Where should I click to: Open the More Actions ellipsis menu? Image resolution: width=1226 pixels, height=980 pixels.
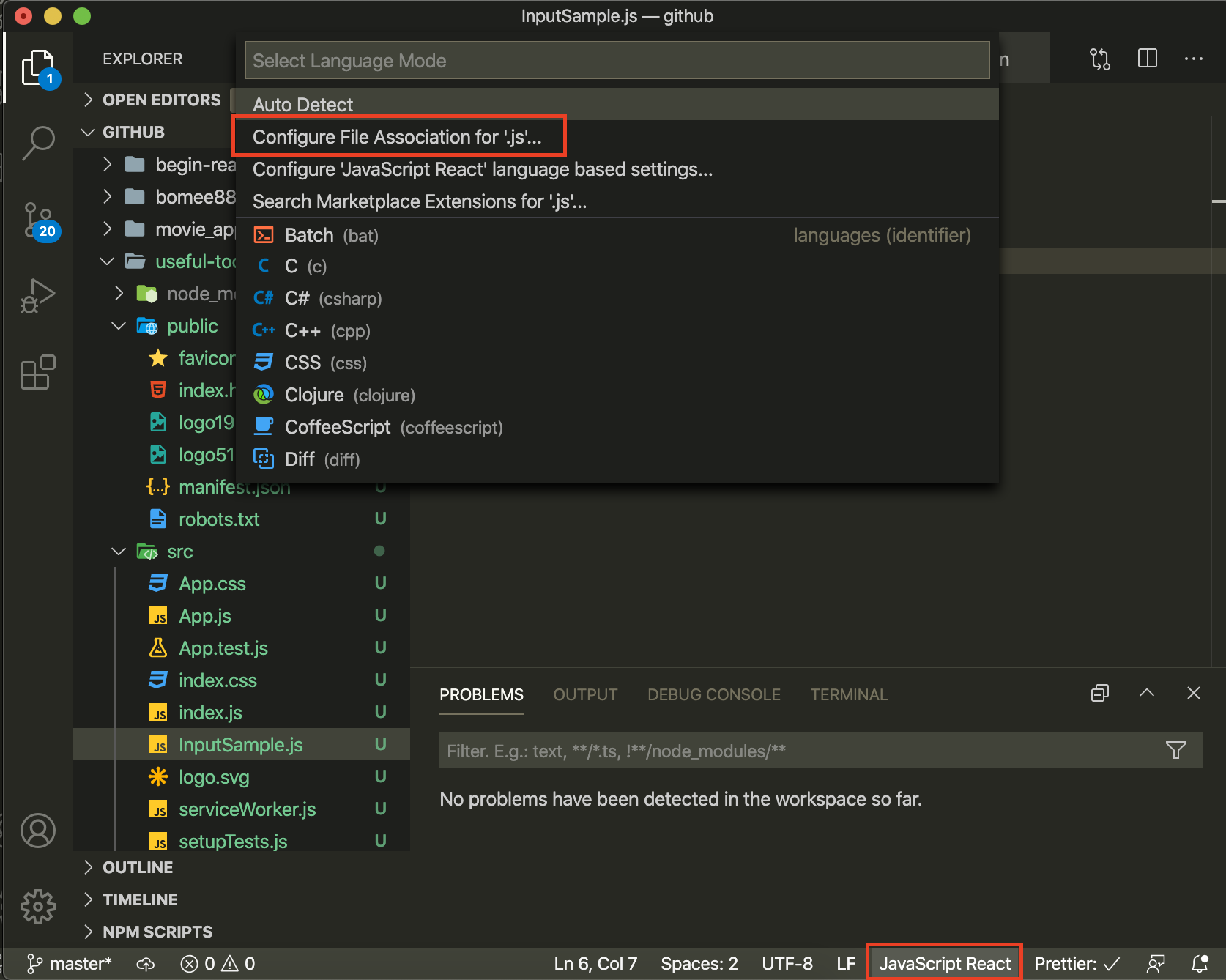click(x=1194, y=59)
